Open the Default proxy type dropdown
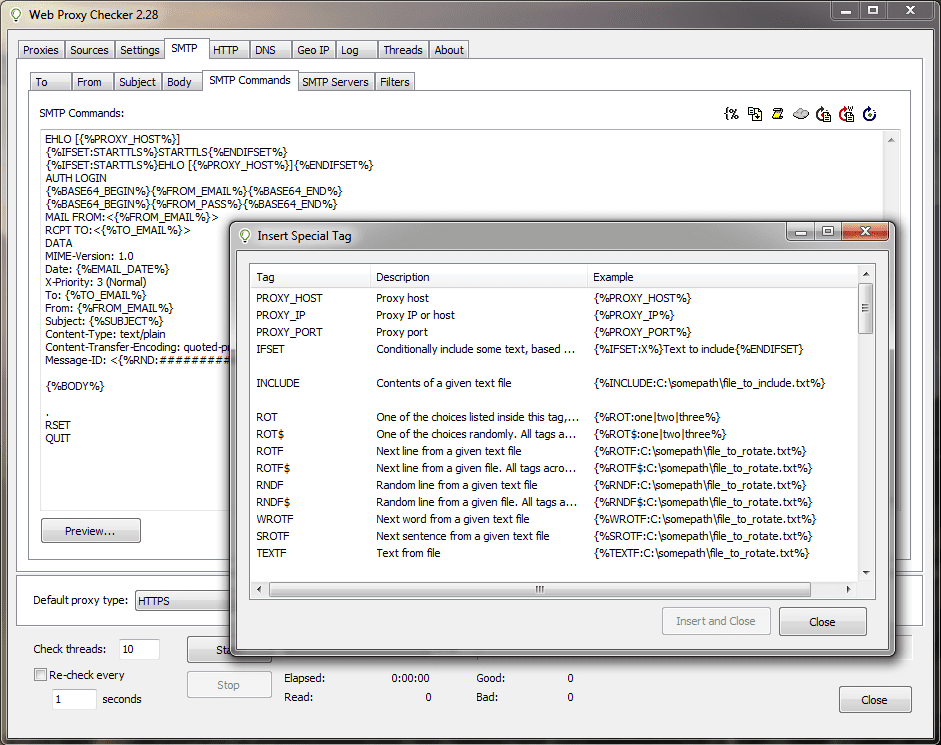941x745 pixels. coord(183,601)
